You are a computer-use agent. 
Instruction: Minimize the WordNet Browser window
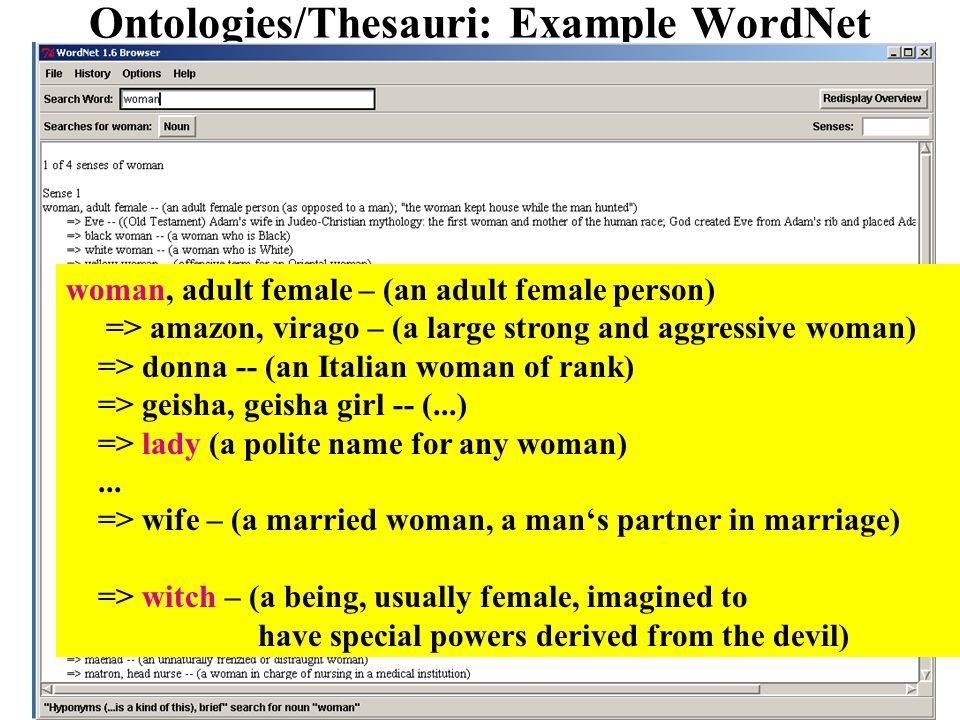[894, 53]
